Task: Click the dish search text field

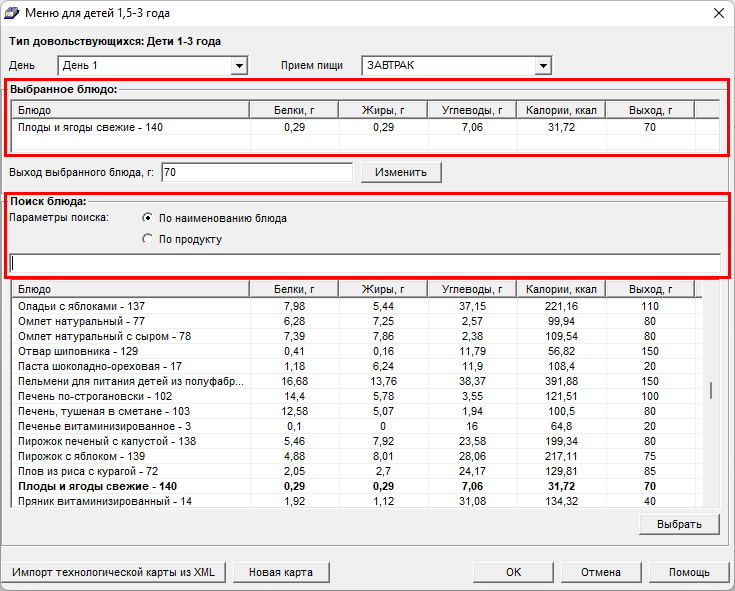Action: click(365, 263)
